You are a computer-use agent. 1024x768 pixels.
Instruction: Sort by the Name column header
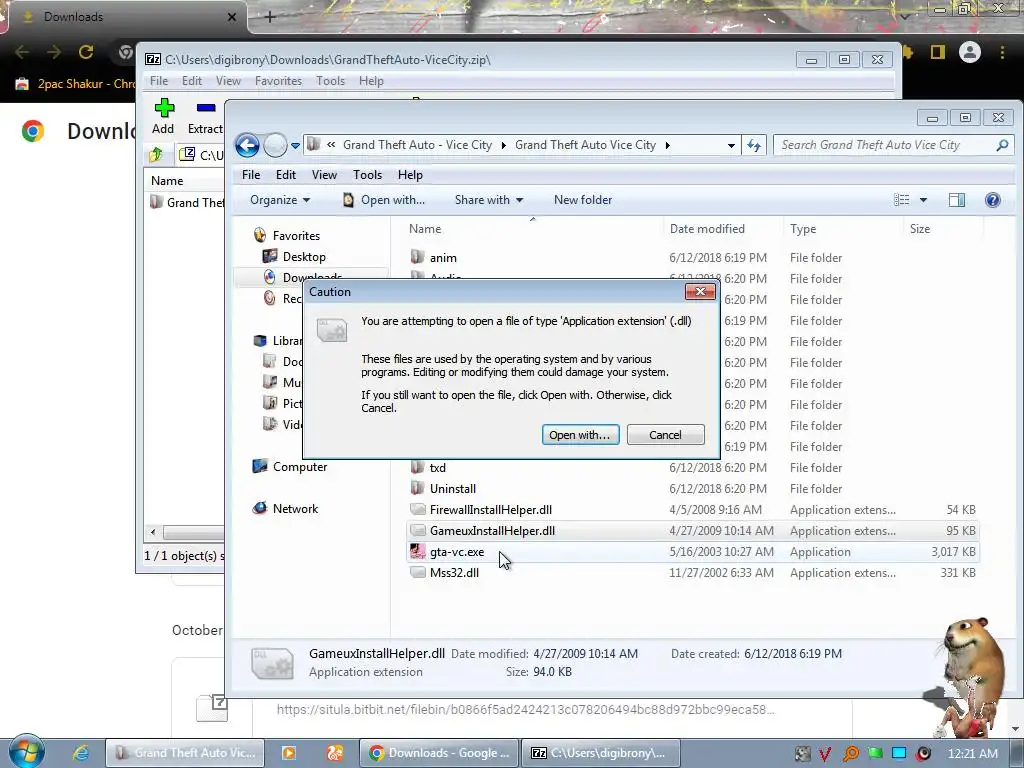[x=532, y=229]
